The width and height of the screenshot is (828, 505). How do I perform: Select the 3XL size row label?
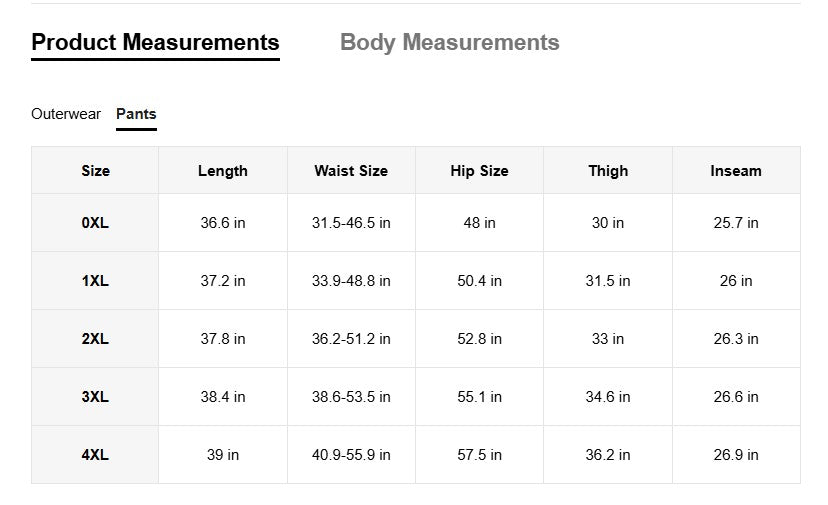click(x=95, y=397)
